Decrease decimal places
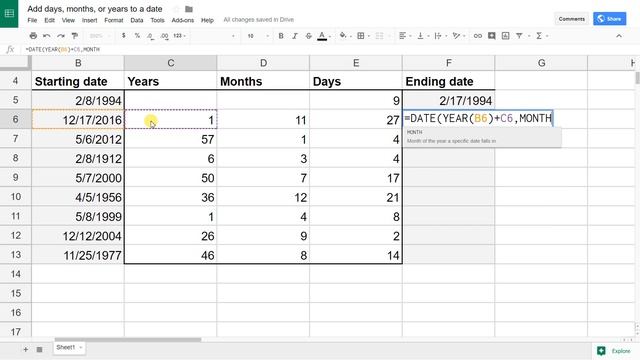Viewport: 640px width, 360px height. [151, 36]
